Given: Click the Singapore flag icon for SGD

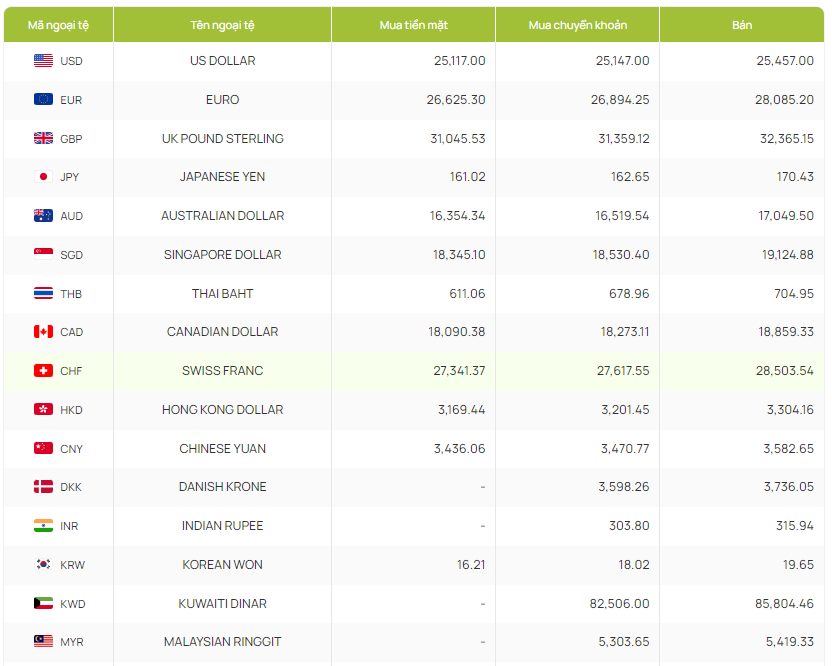Looking at the screenshot, I should pyautogui.click(x=43, y=255).
